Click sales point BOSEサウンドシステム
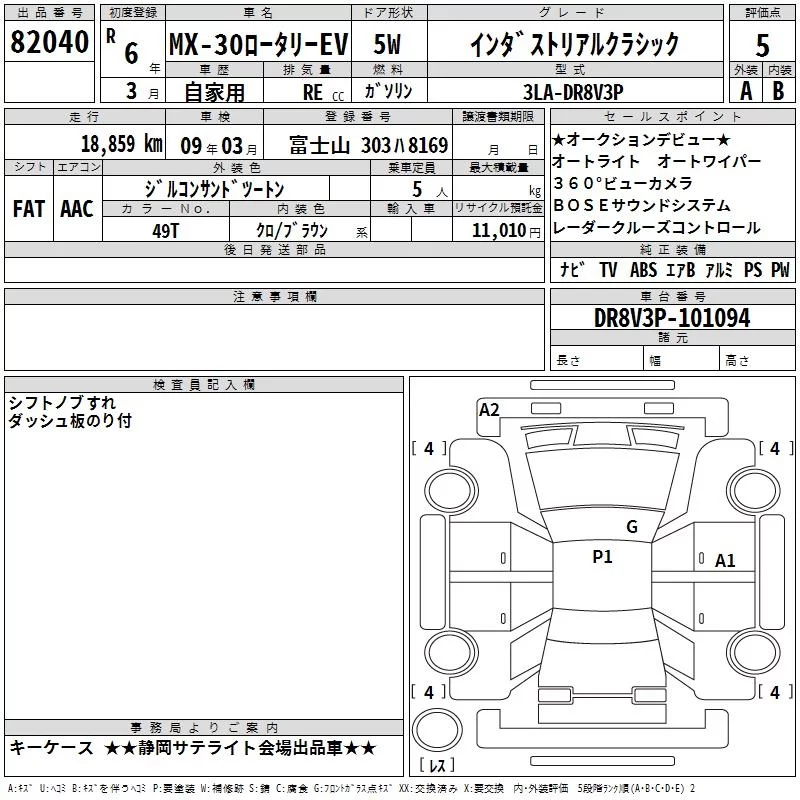 coord(642,205)
